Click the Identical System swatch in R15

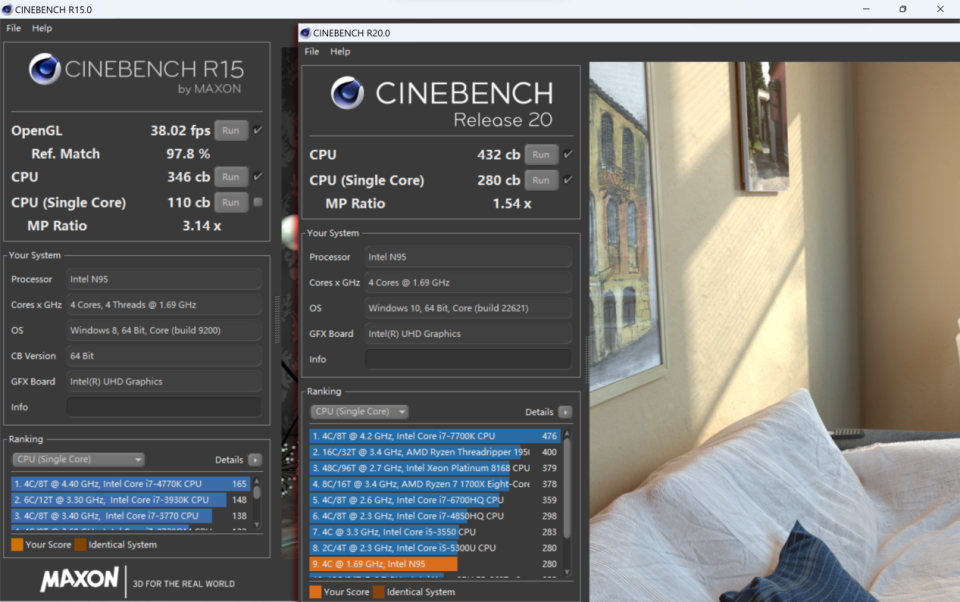coord(80,544)
